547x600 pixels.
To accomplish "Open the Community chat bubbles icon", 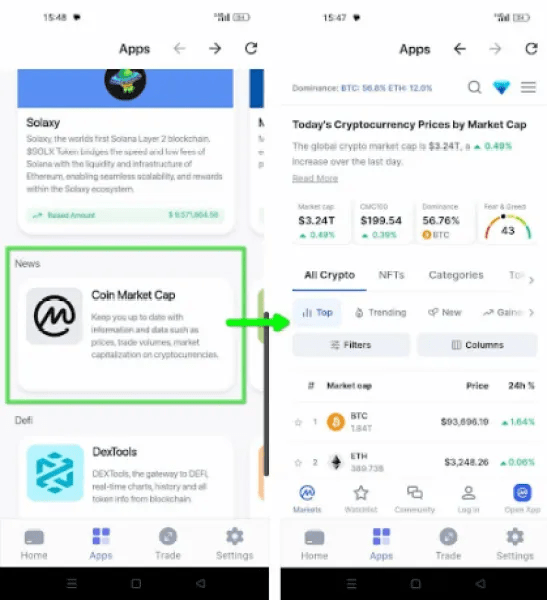I will click(415, 499).
